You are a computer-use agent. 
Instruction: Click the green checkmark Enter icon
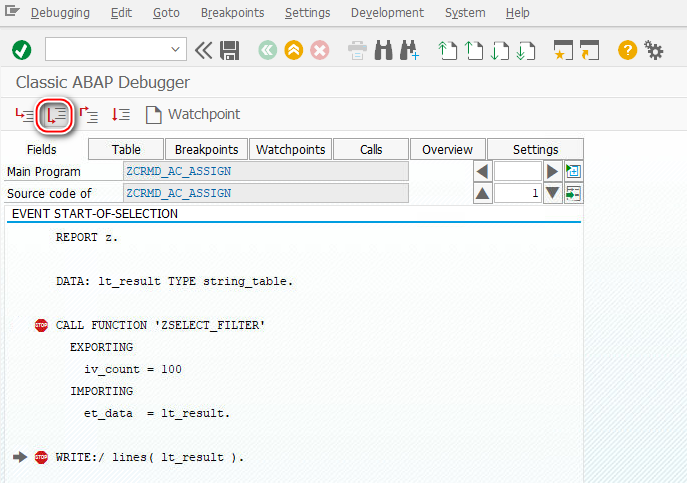(x=21, y=50)
